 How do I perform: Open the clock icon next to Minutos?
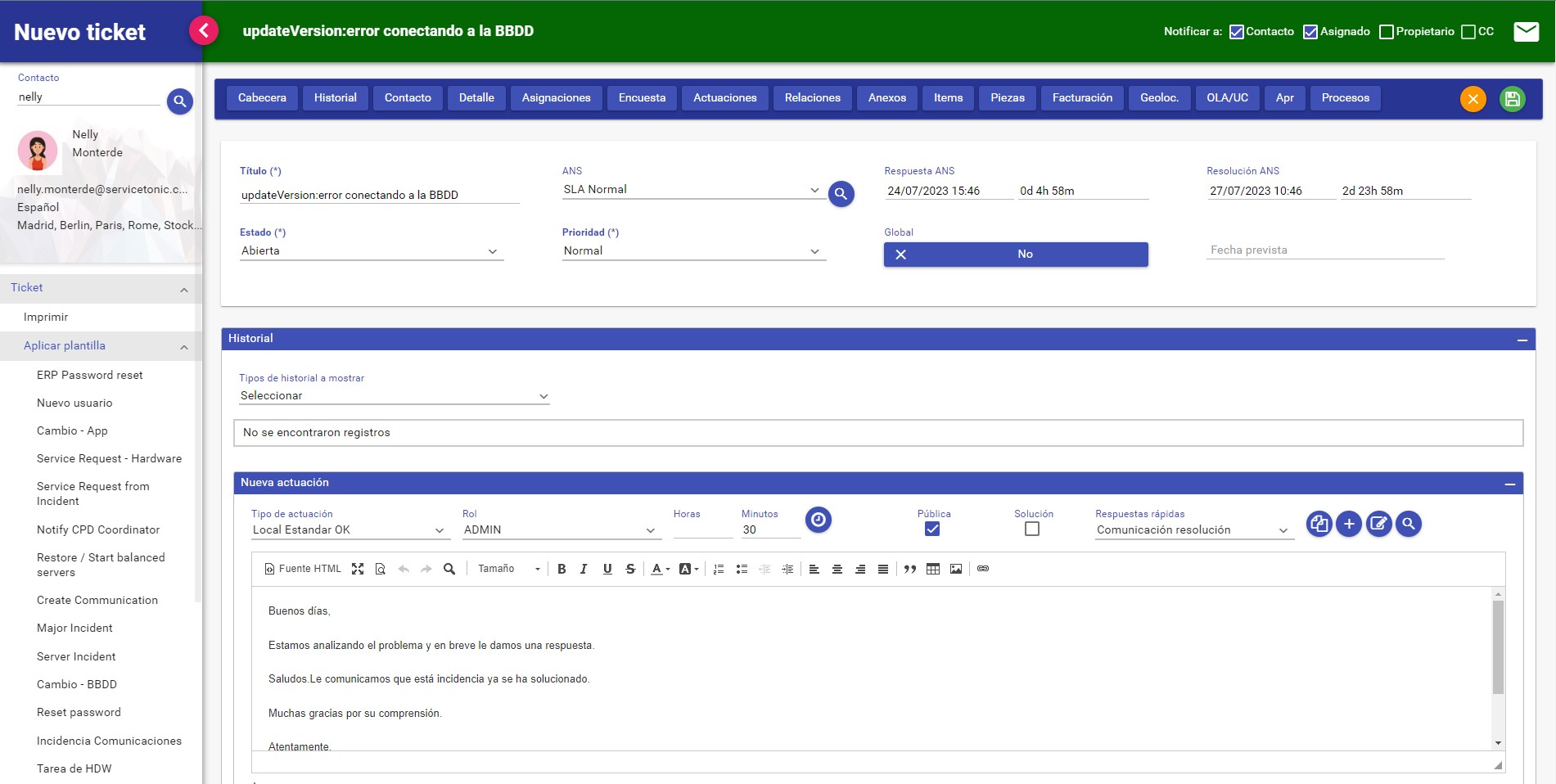(x=818, y=520)
